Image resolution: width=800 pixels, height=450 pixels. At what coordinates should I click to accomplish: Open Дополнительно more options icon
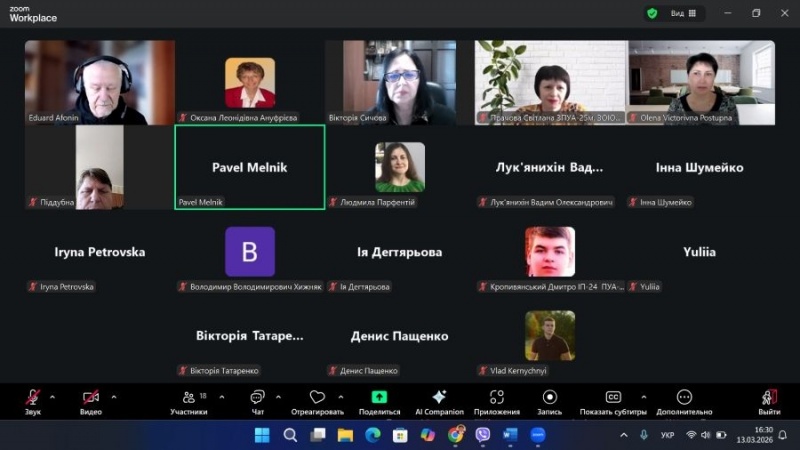coord(684,398)
